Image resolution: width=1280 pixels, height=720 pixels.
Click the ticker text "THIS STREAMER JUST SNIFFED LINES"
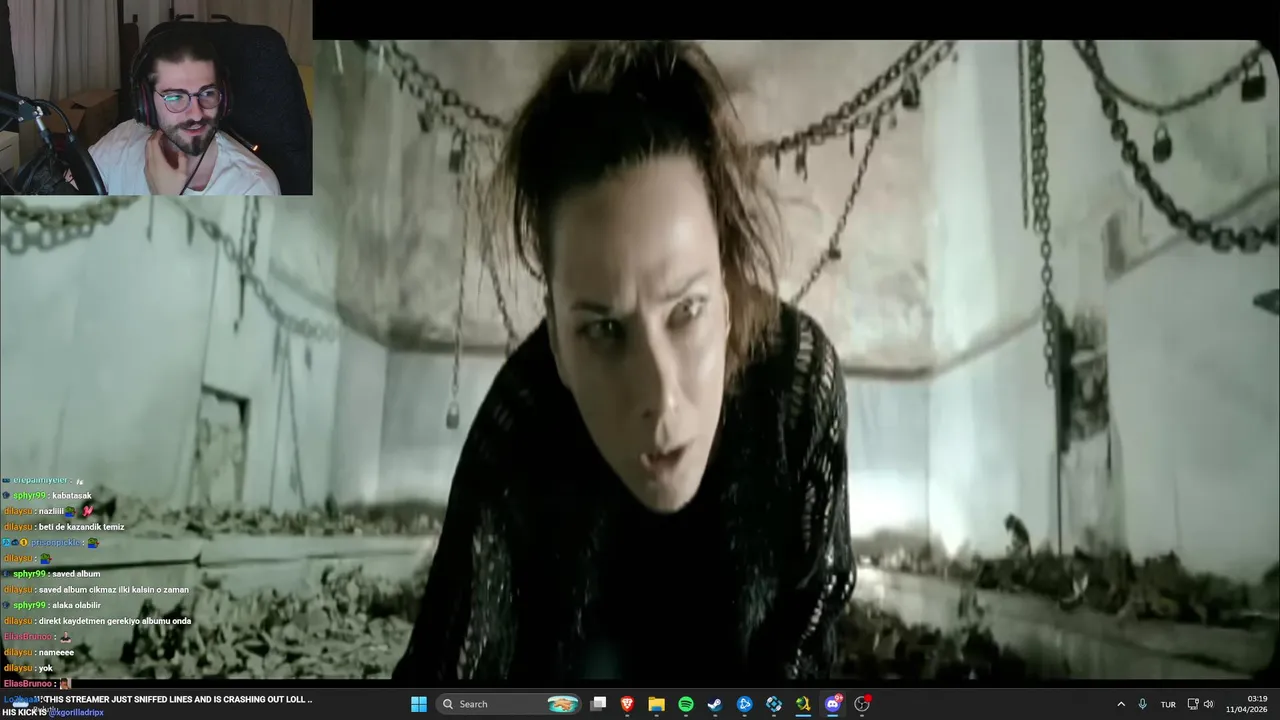[x=117, y=700]
